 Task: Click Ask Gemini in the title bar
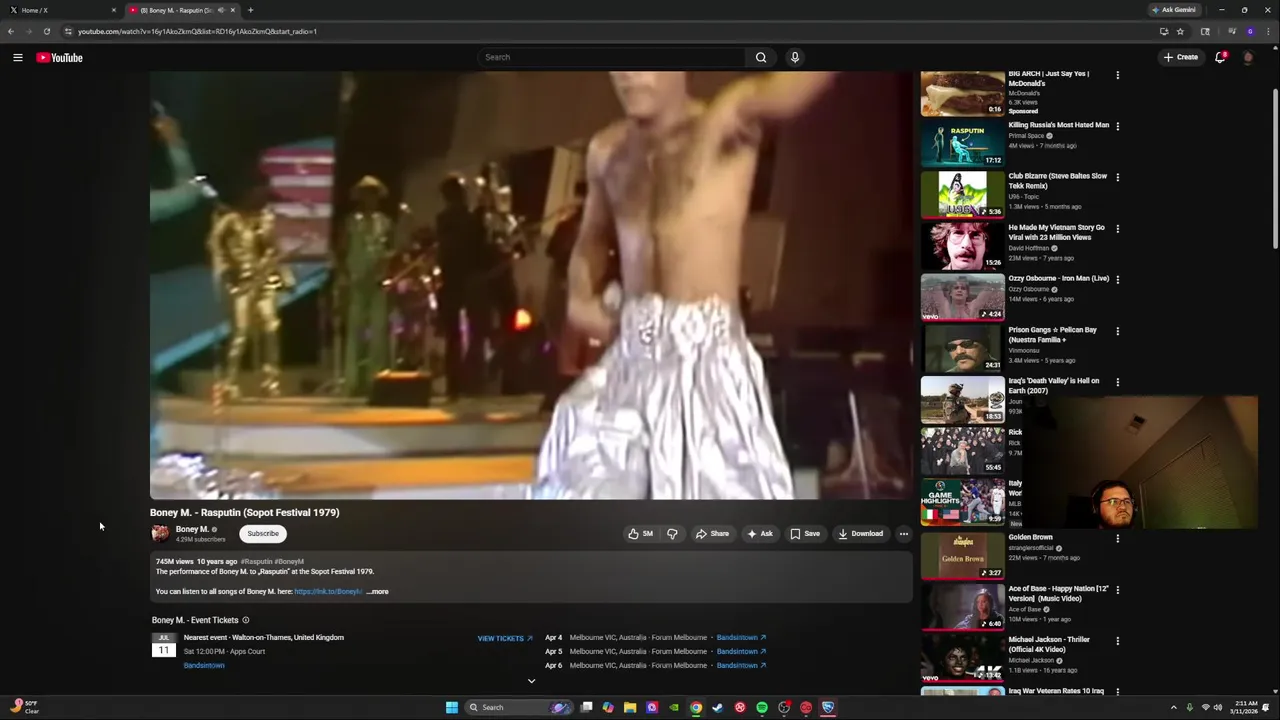[x=1174, y=10]
